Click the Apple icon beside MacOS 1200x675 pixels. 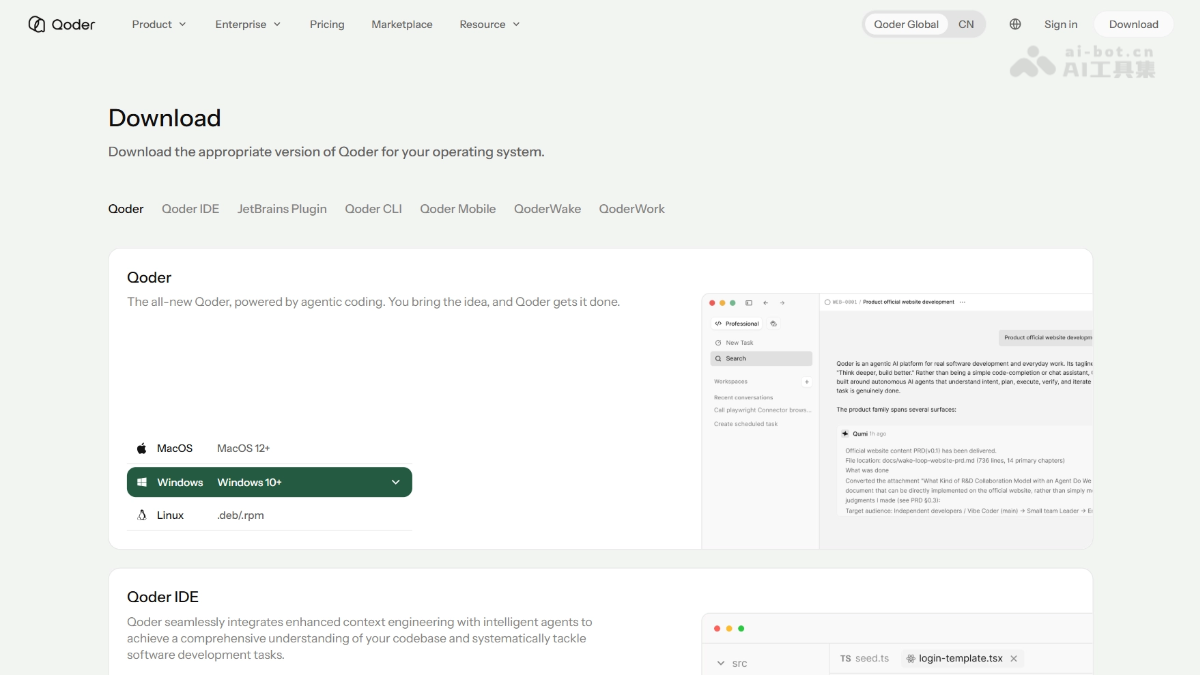click(x=142, y=448)
